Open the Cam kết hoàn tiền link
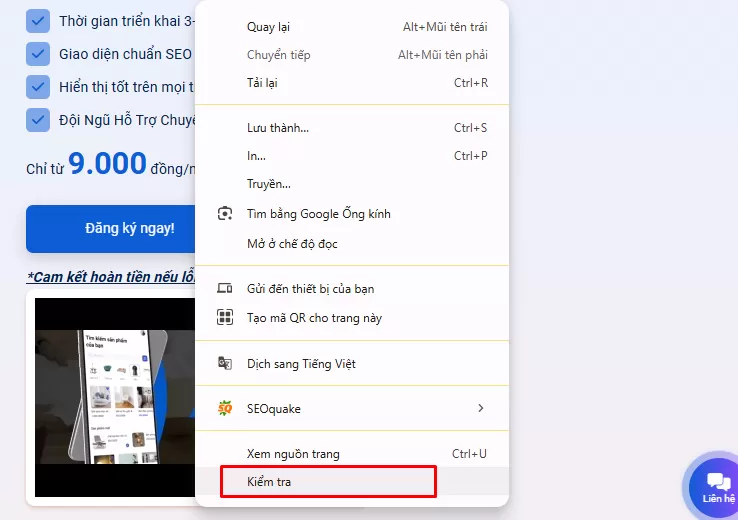 click(110, 276)
